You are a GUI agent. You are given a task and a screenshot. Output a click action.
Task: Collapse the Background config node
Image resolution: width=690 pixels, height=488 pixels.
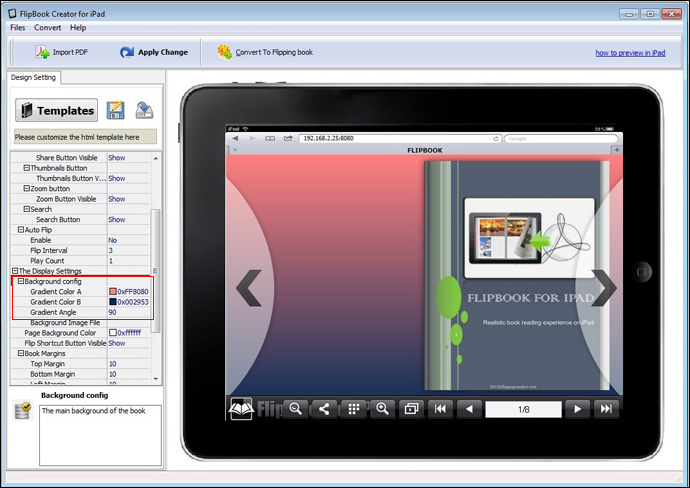coord(21,281)
